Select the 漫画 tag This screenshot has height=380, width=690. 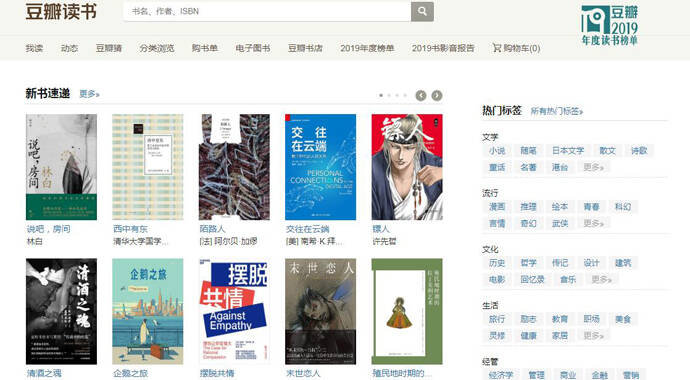[497, 207]
